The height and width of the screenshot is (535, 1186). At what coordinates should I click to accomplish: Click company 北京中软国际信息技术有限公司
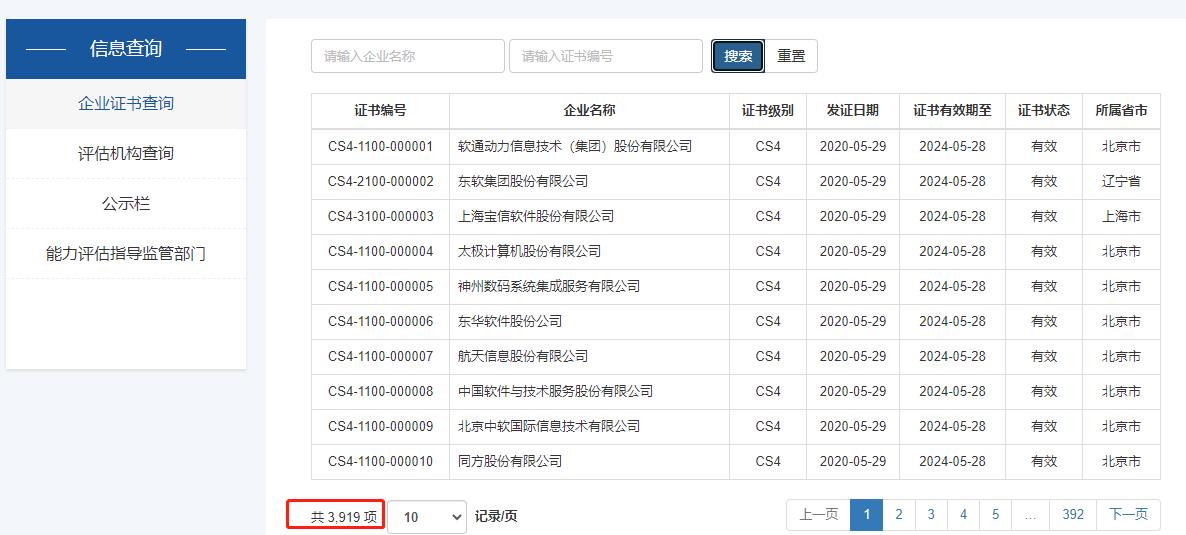point(548,426)
